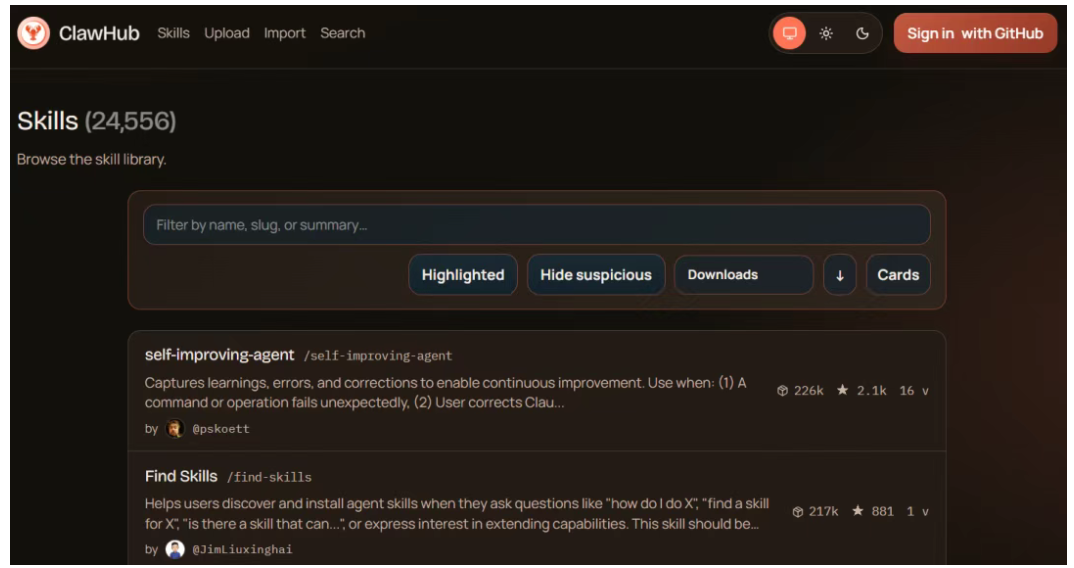Toggle the Cards view mode
This screenshot has height=568, width=1074.
(x=897, y=275)
